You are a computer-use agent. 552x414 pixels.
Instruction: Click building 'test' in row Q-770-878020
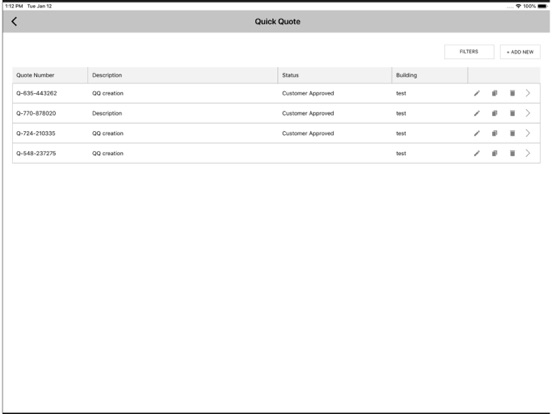point(401,113)
